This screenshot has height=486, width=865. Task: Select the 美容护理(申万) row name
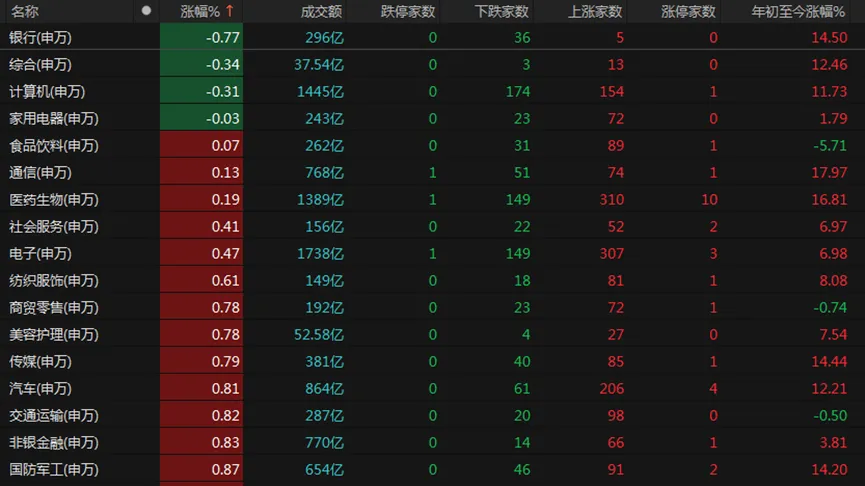(54, 335)
